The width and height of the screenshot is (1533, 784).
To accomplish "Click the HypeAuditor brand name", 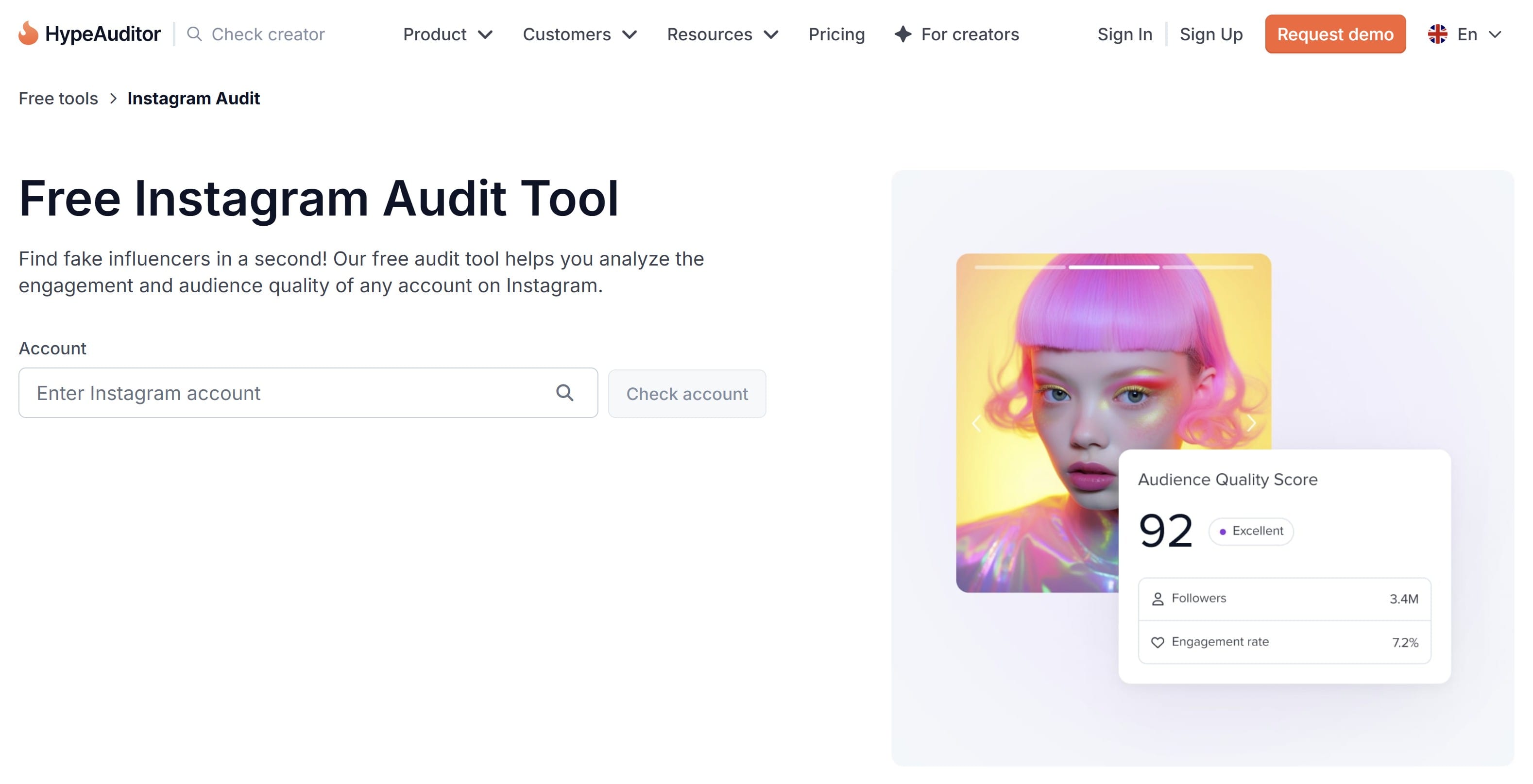I will (x=102, y=34).
